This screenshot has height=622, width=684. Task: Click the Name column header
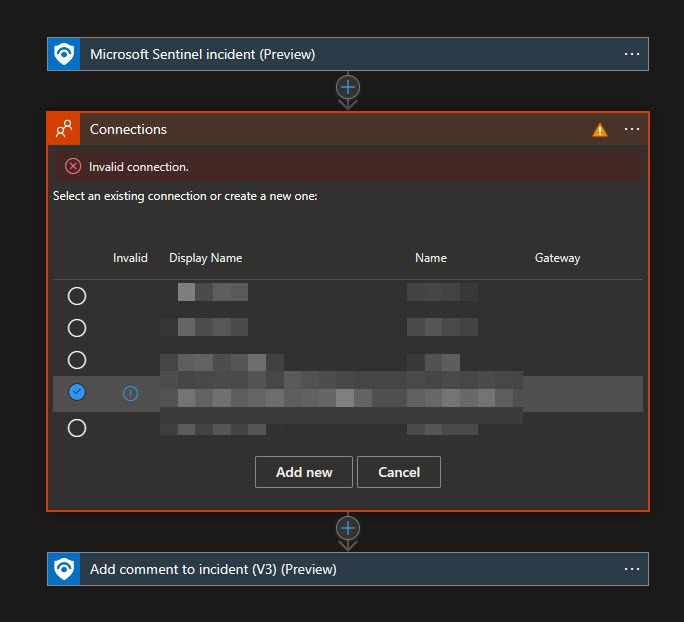431,258
